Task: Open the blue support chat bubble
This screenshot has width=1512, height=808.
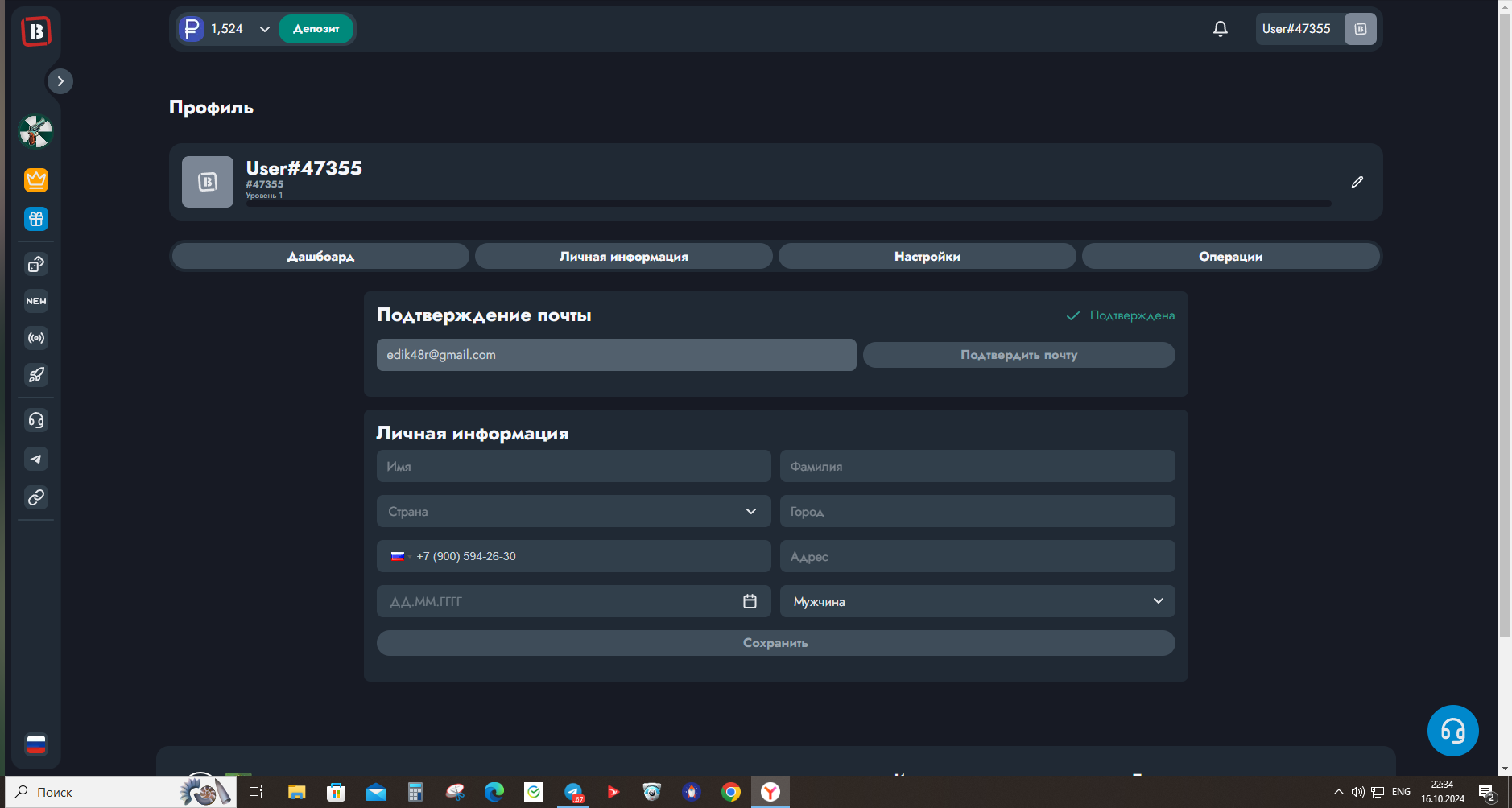Action: pyautogui.click(x=1452, y=731)
